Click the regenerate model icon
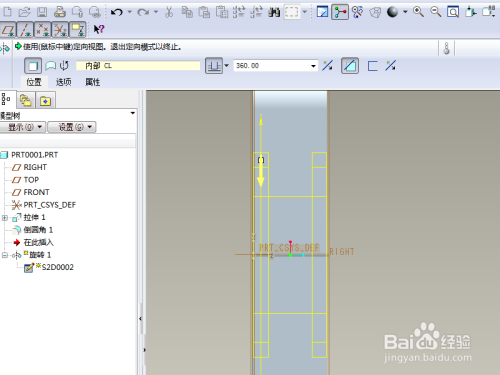 coord(239,12)
